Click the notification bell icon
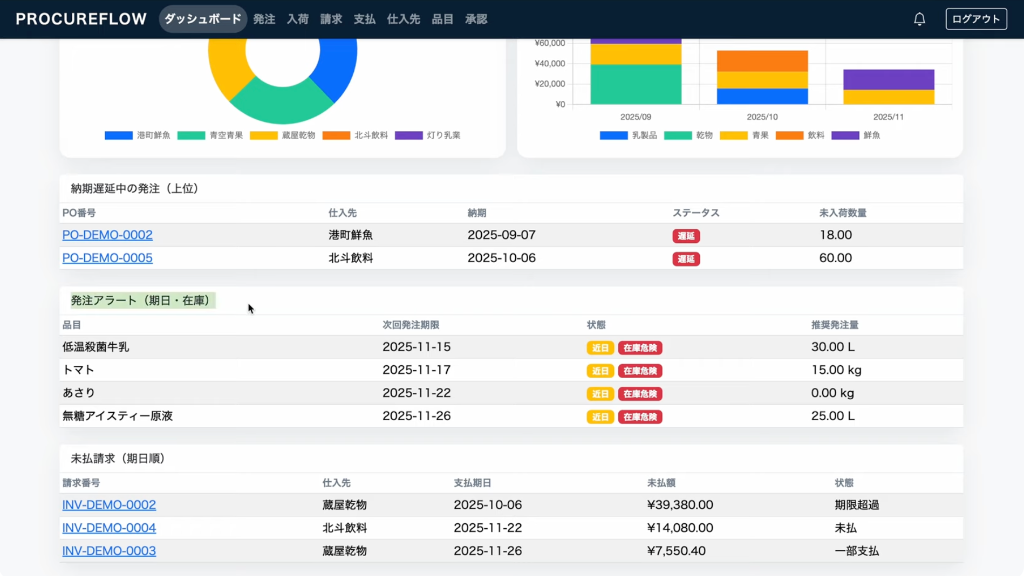 tap(919, 19)
